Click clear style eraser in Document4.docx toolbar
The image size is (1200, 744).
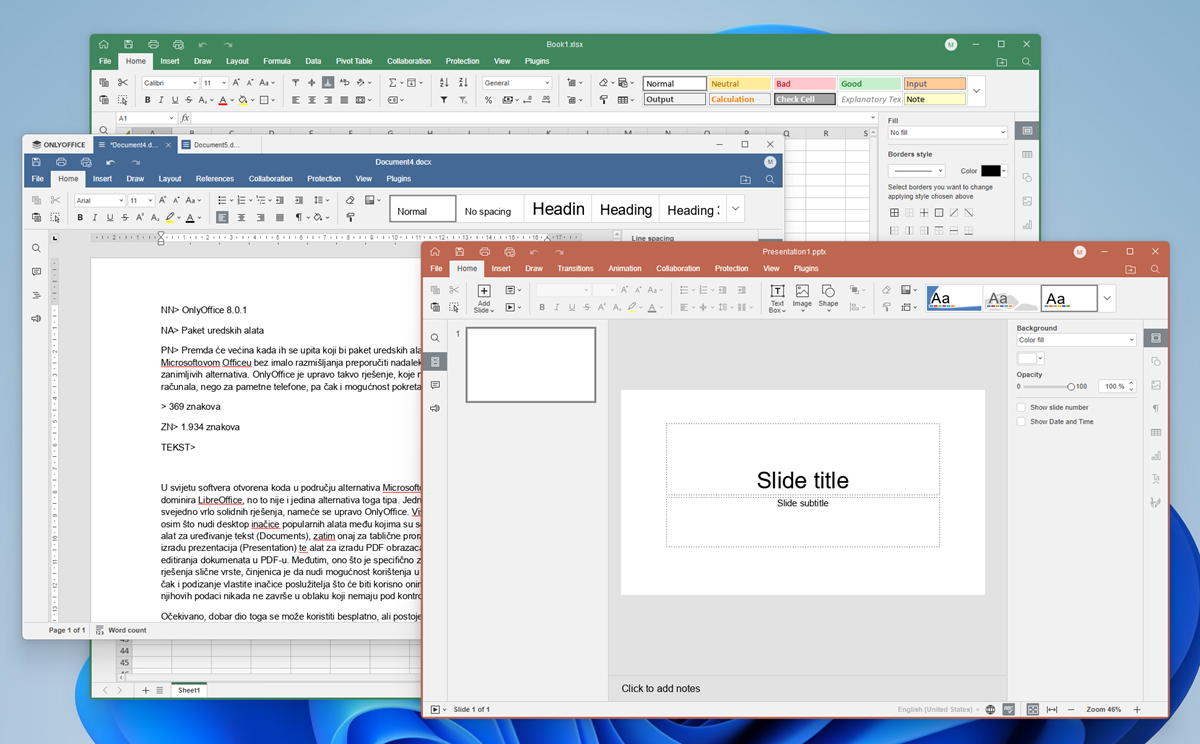[x=351, y=200]
